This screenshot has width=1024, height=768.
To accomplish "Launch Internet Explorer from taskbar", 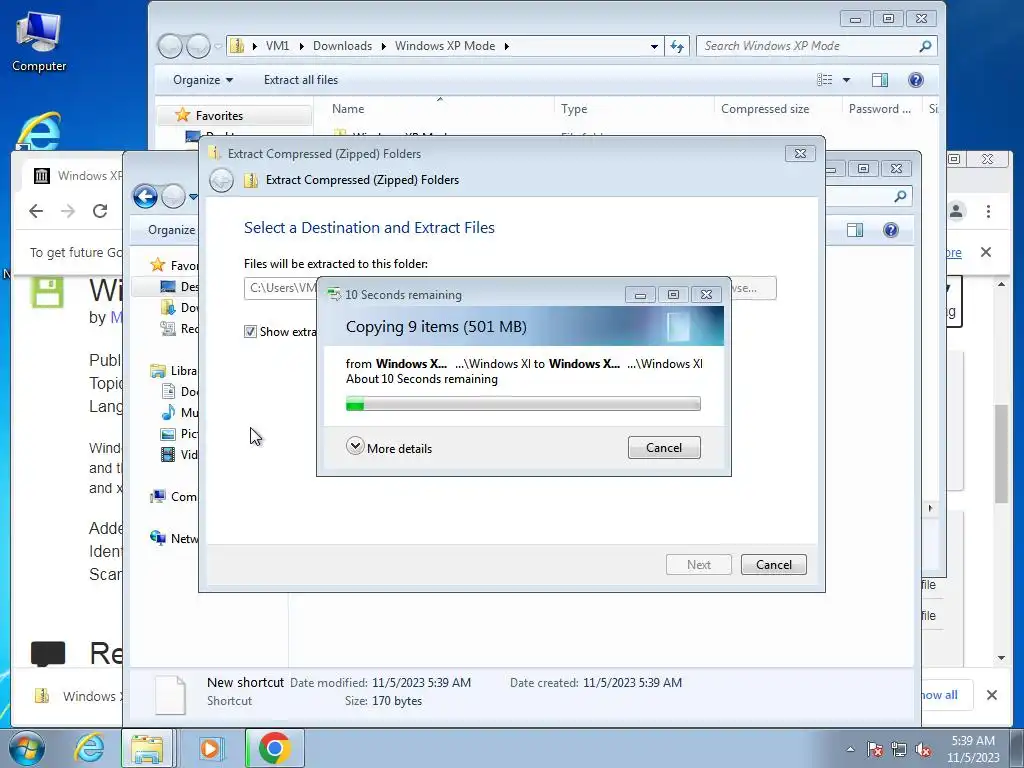I will pos(89,748).
